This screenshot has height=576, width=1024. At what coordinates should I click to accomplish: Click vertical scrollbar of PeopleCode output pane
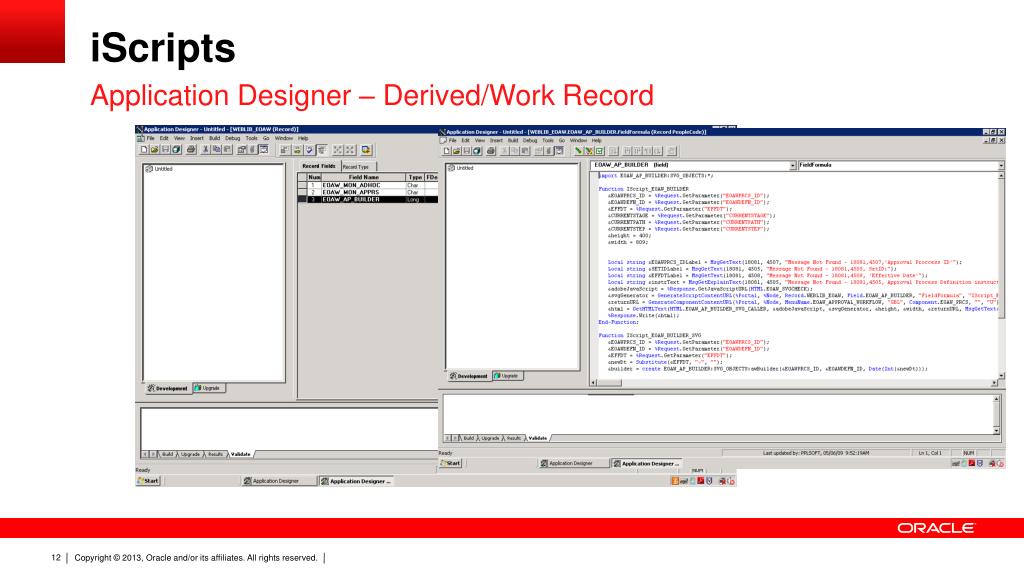[997, 415]
